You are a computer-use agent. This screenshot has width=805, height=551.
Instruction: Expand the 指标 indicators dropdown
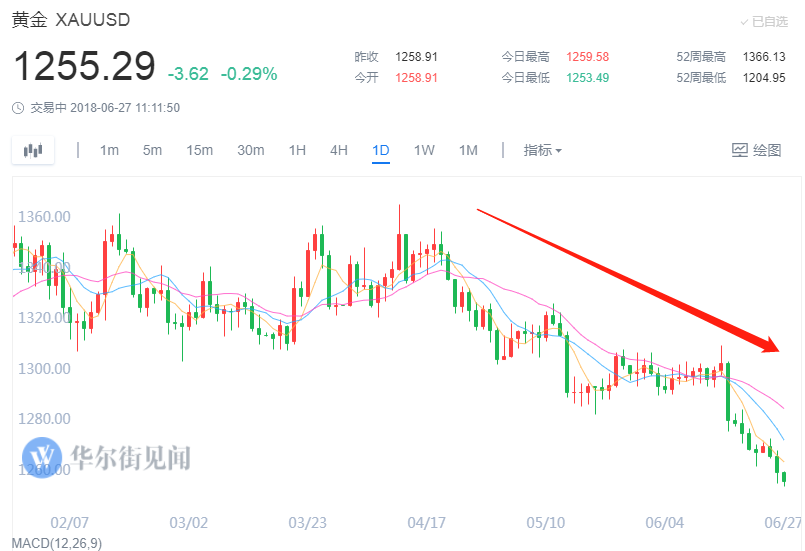pyautogui.click(x=542, y=150)
